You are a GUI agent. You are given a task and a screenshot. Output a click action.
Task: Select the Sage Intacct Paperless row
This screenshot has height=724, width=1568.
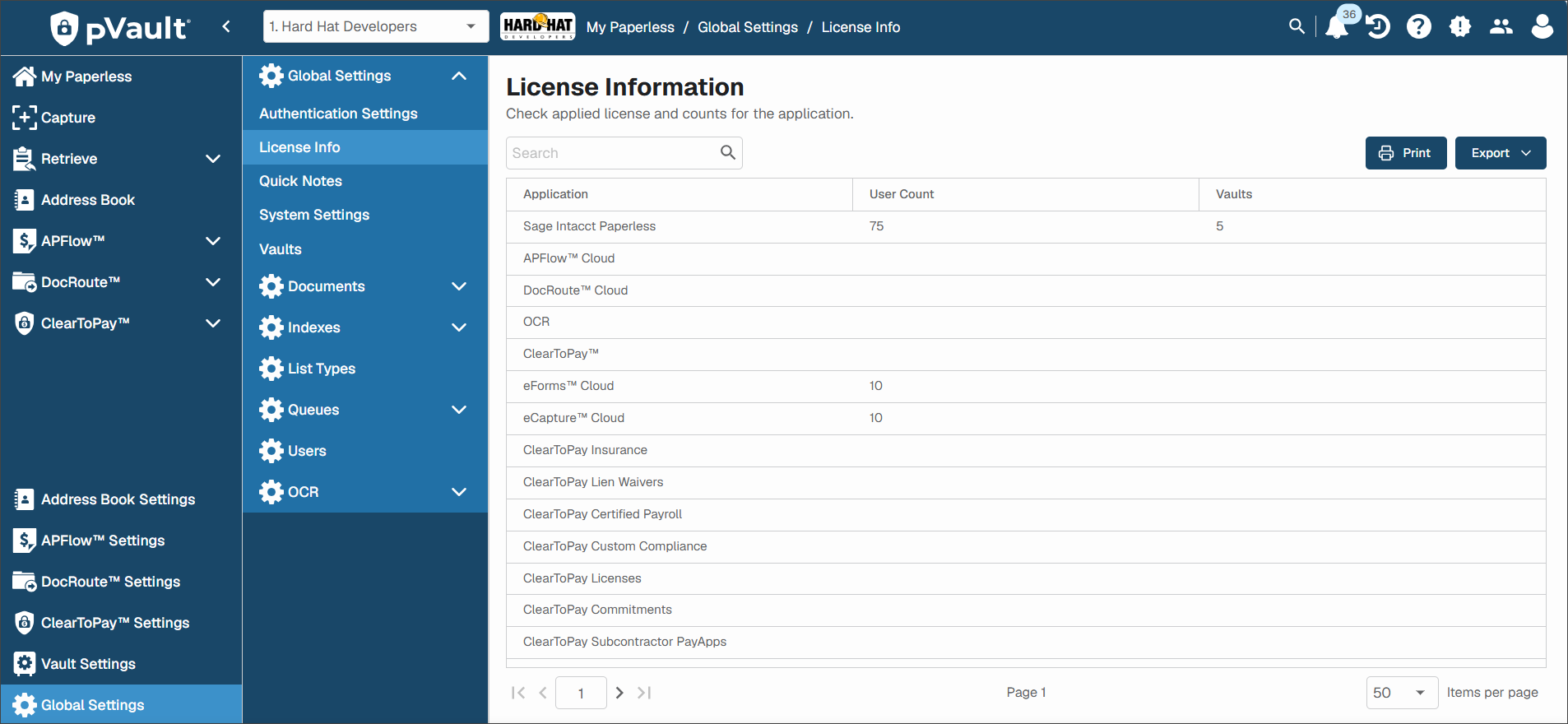coord(1026,226)
